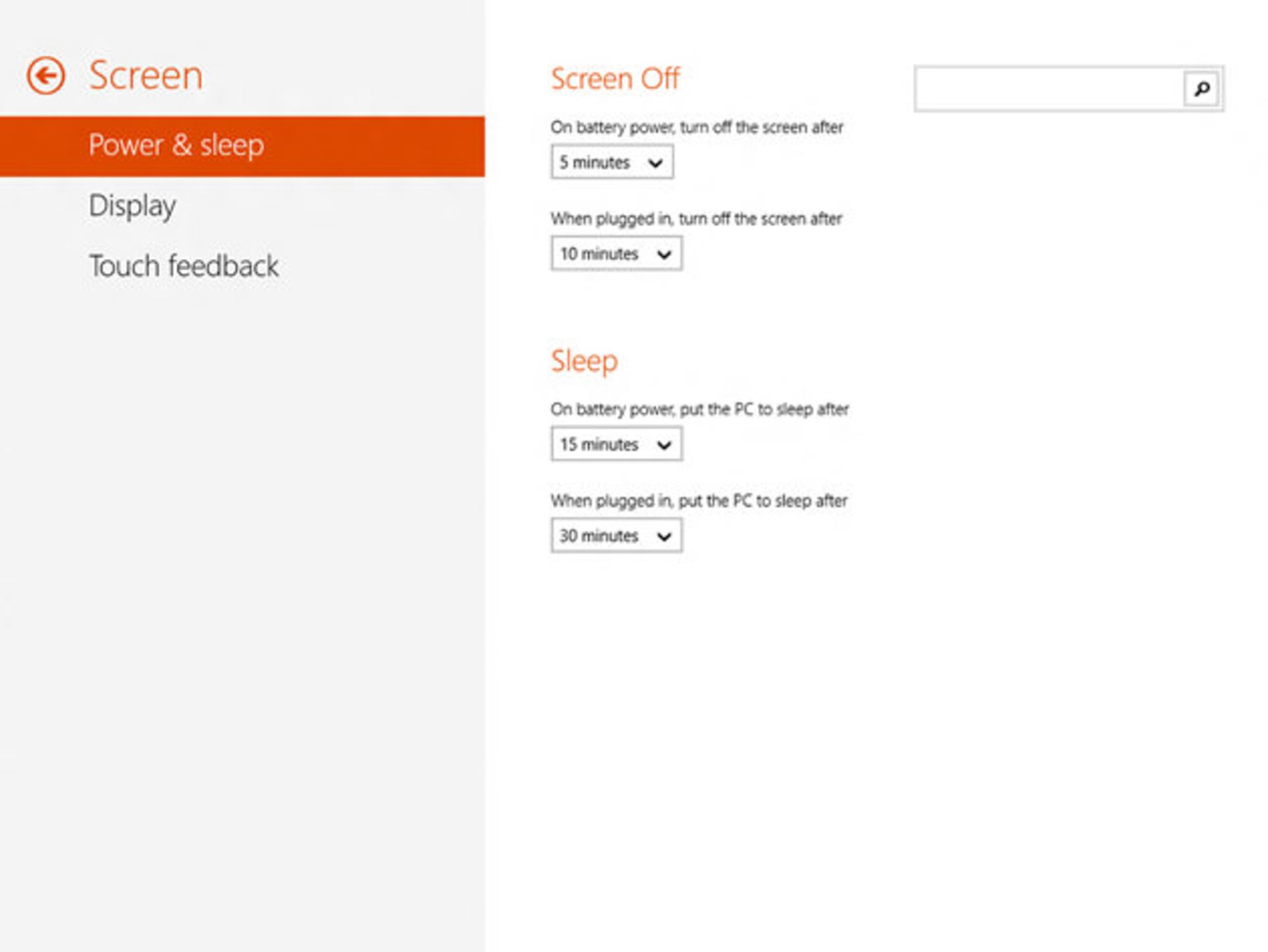Open the 10 minutes plugged-in screen dropdown

pyautogui.click(x=616, y=254)
